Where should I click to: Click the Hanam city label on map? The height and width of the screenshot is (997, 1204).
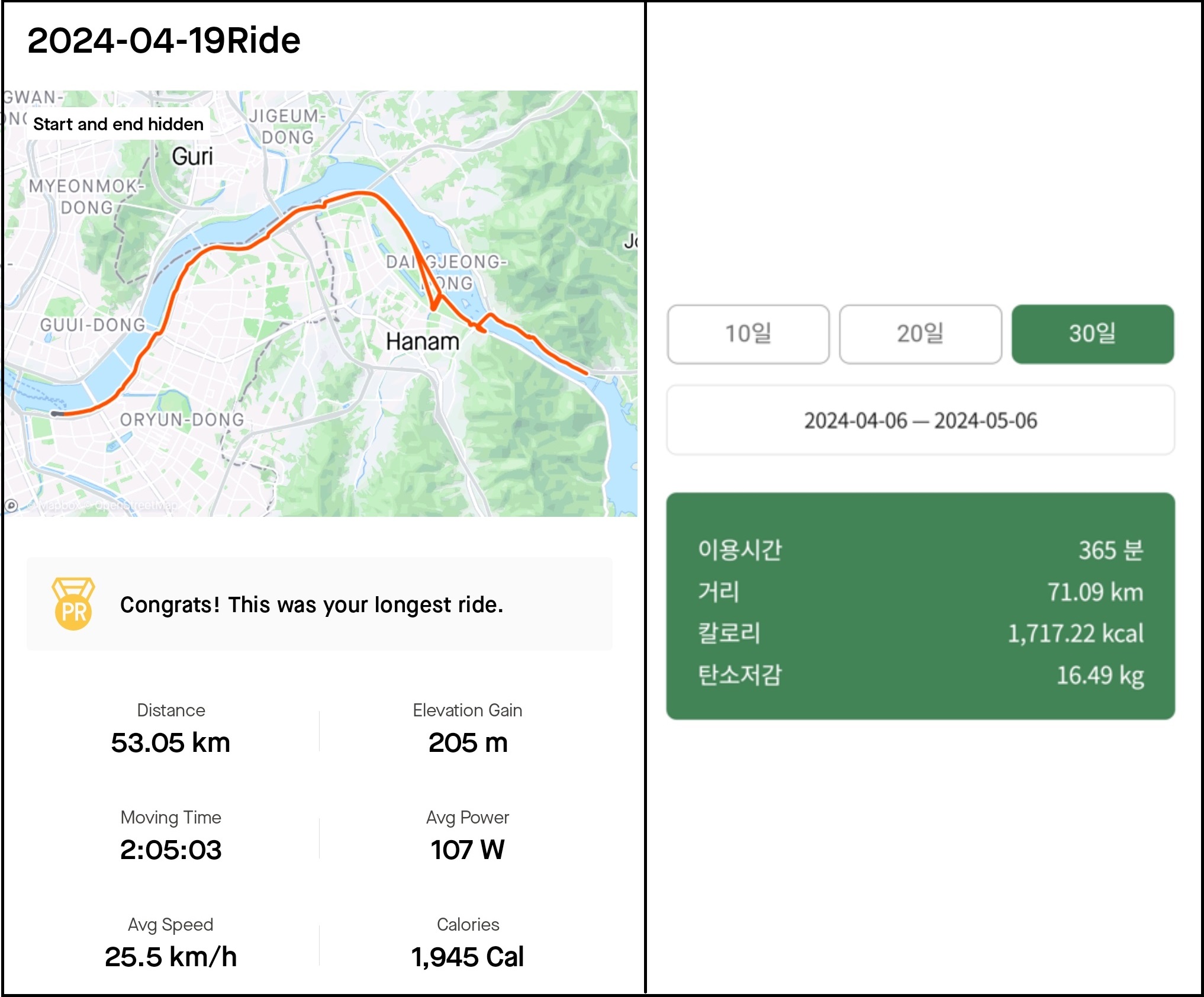point(422,342)
